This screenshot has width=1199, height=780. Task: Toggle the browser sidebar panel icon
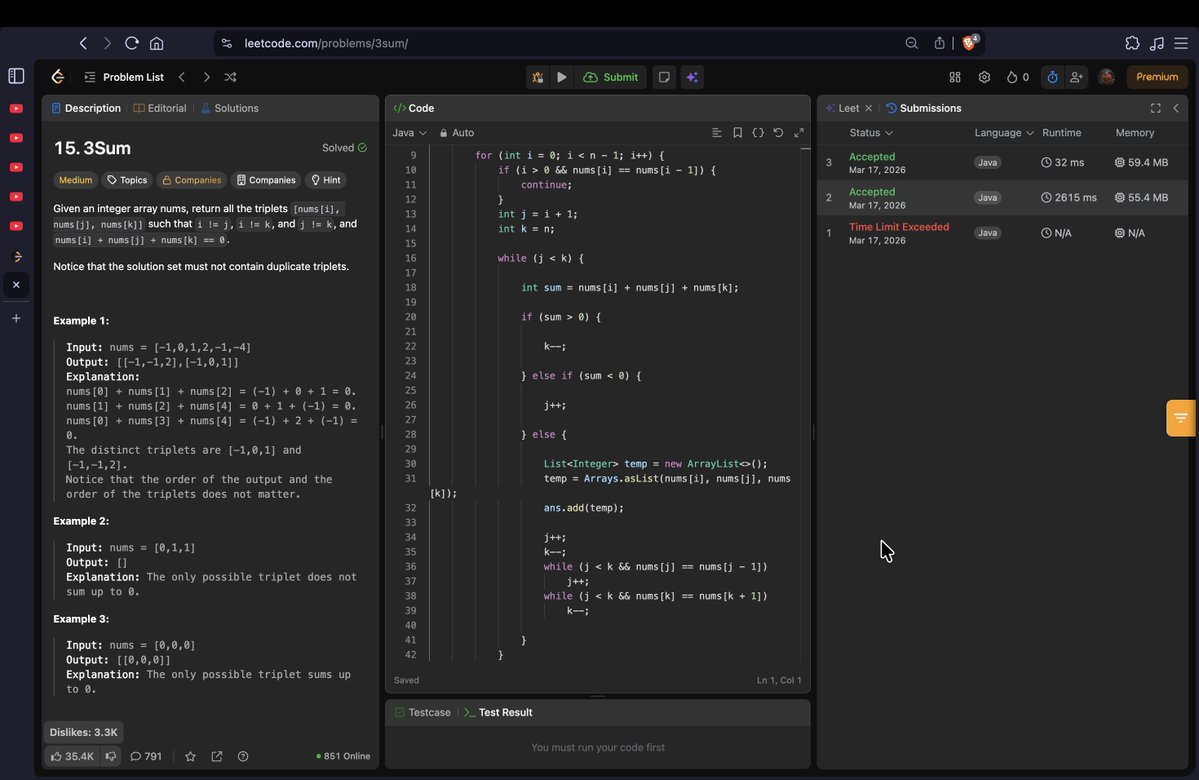tap(16, 76)
